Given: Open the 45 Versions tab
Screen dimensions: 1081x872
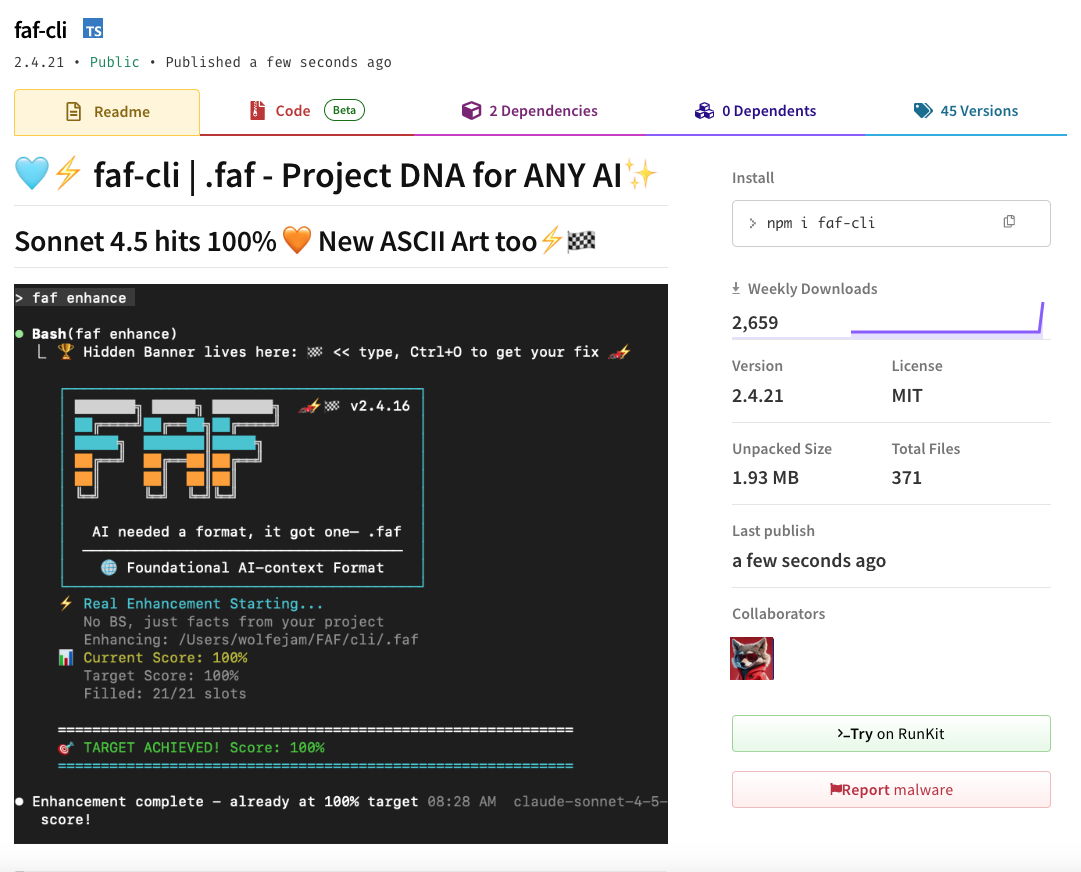Looking at the screenshot, I should 978,110.
